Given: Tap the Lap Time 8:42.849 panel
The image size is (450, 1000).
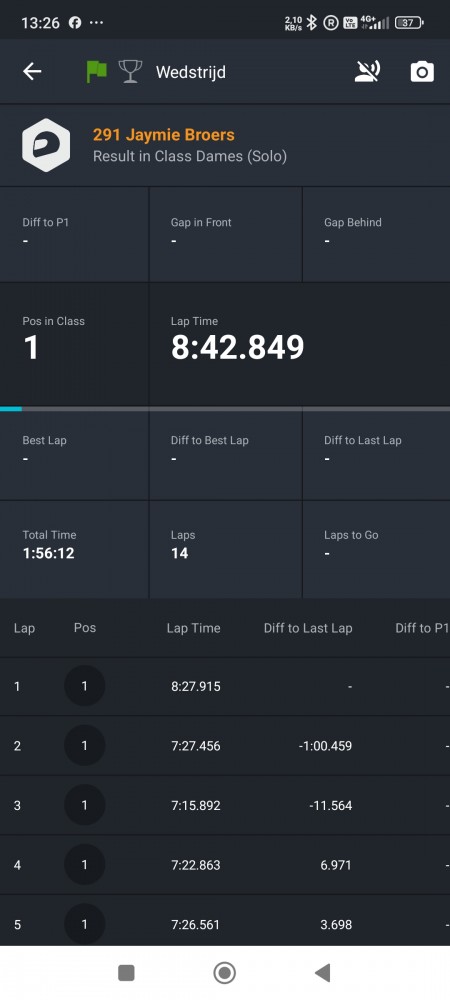Looking at the screenshot, I should tap(300, 343).
